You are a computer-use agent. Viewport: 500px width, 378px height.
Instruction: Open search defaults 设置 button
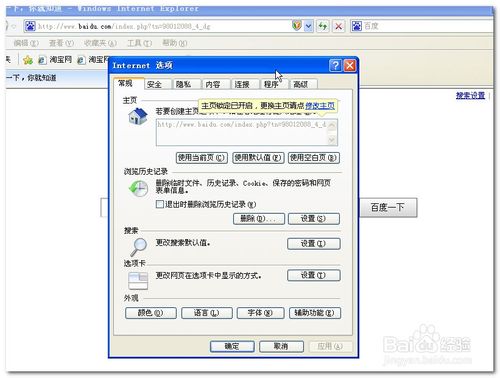(314, 244)
